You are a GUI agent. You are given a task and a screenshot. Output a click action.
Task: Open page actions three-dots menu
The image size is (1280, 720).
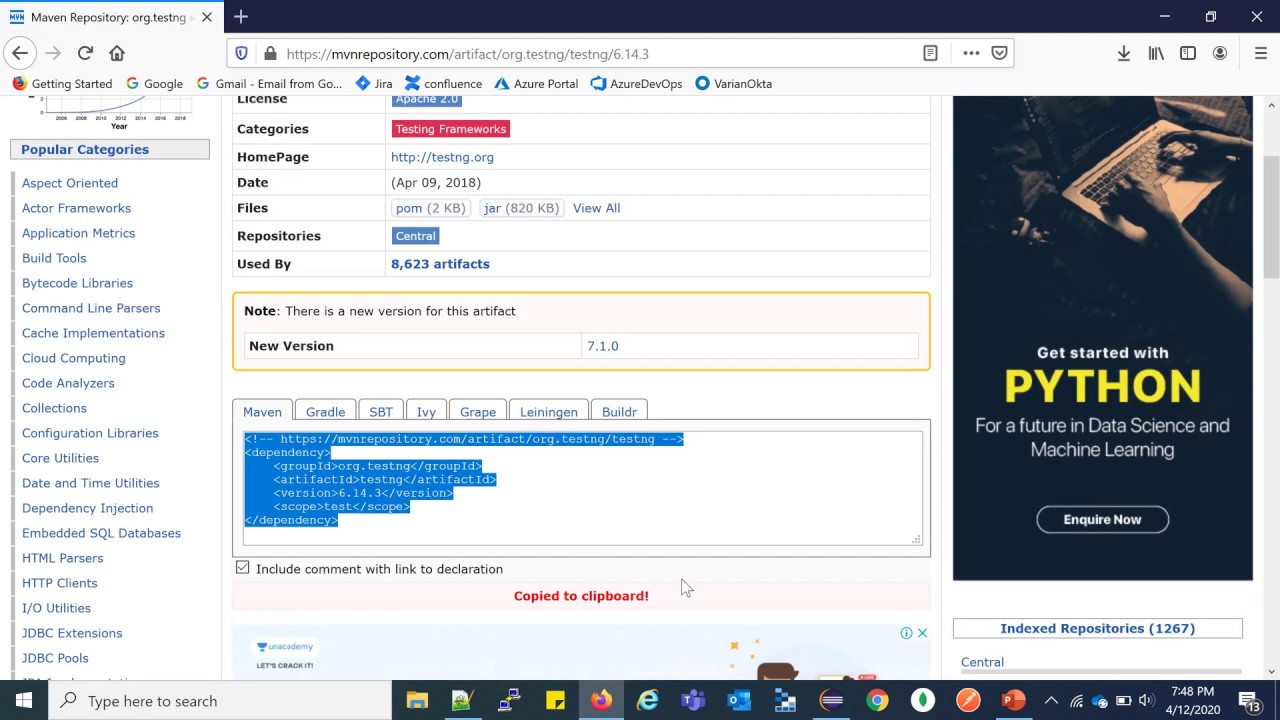point(971,54)
